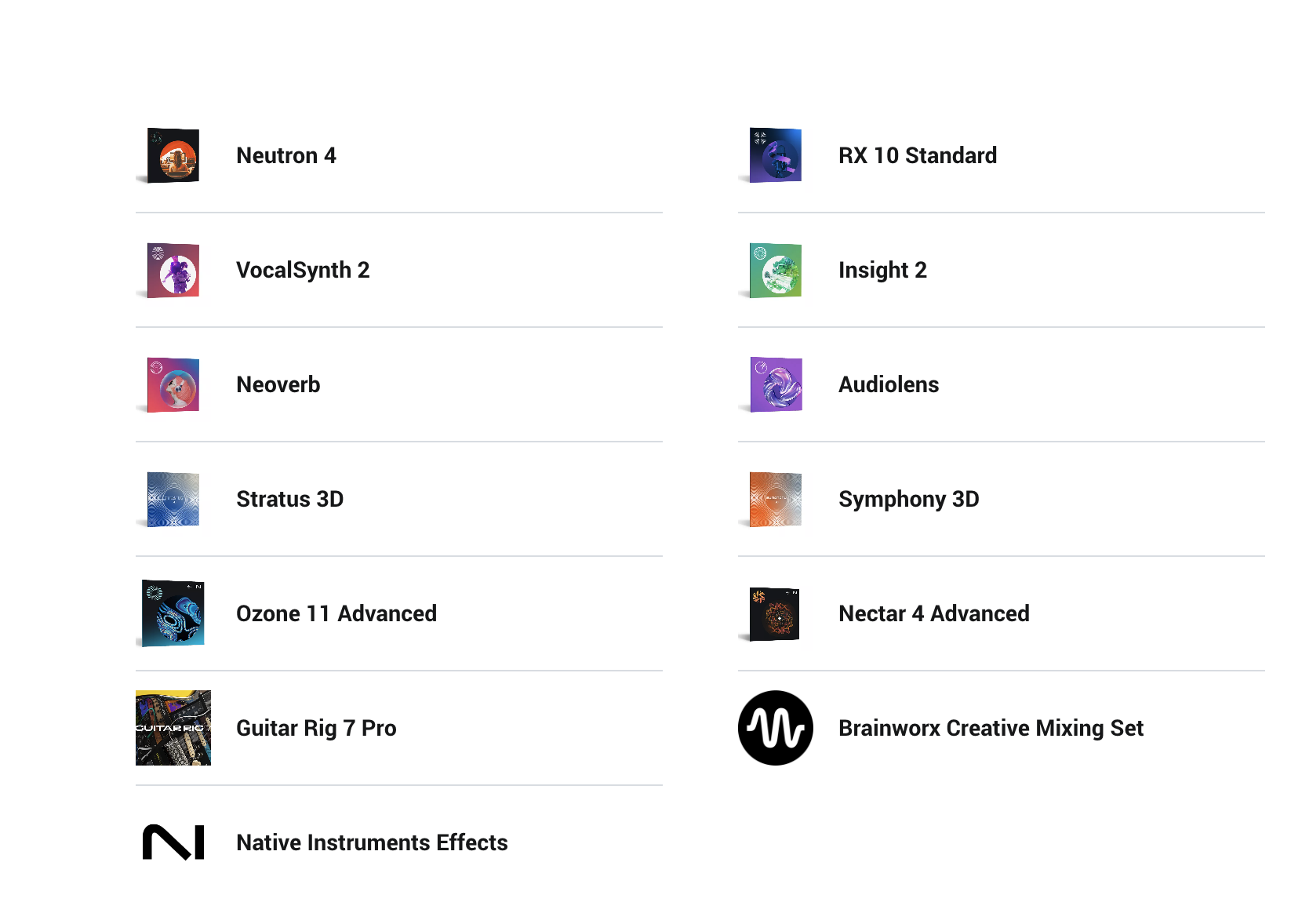Select the Symphony 3D product name

tap(908, 499)
